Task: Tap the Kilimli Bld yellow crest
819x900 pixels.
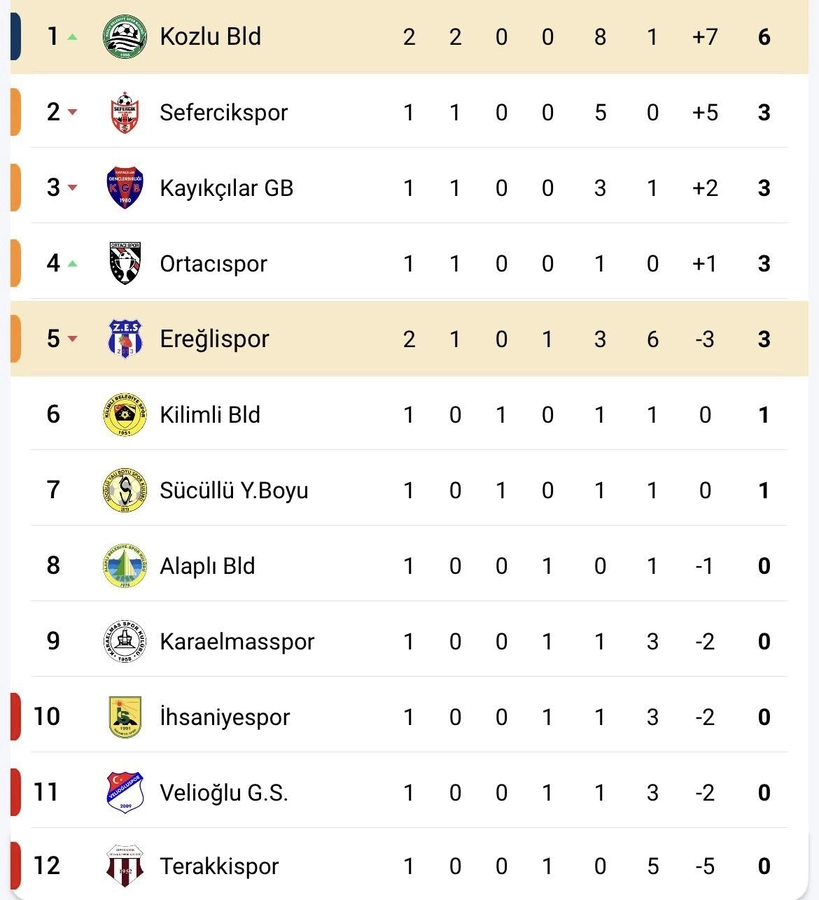Action: pyautogui.click(x=125, y=414)
